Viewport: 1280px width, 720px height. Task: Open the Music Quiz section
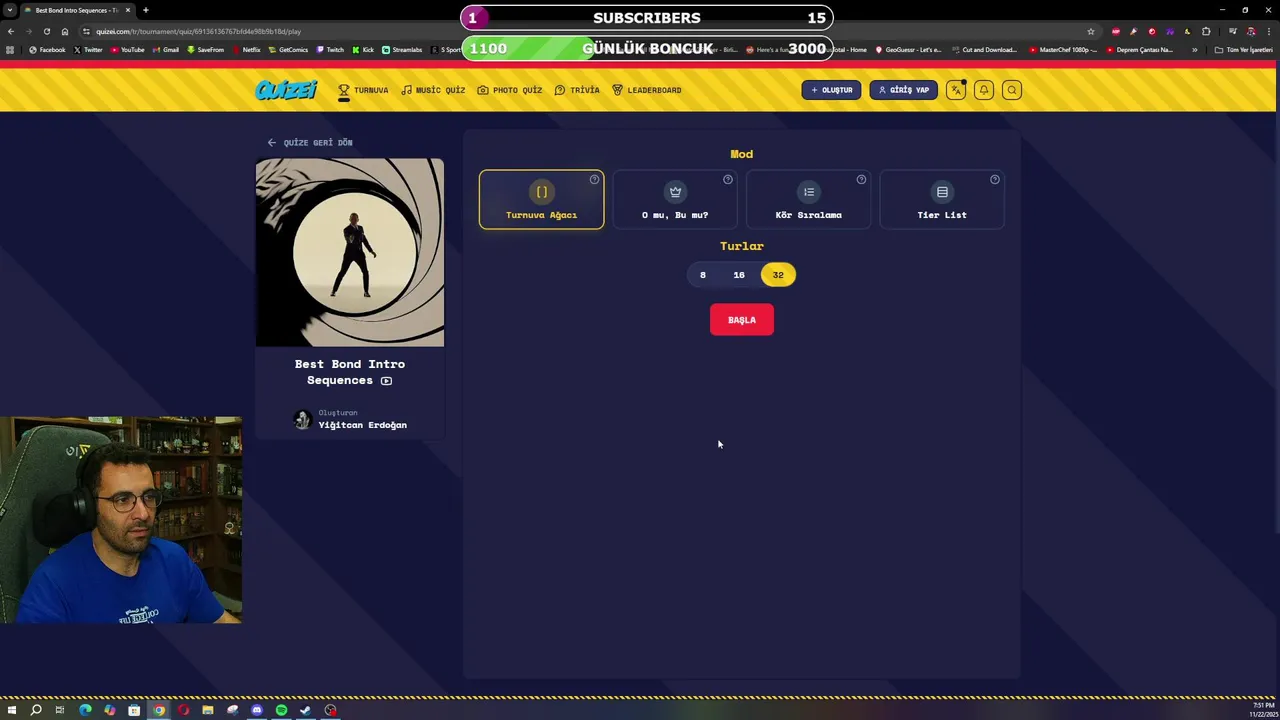(433, 90)
